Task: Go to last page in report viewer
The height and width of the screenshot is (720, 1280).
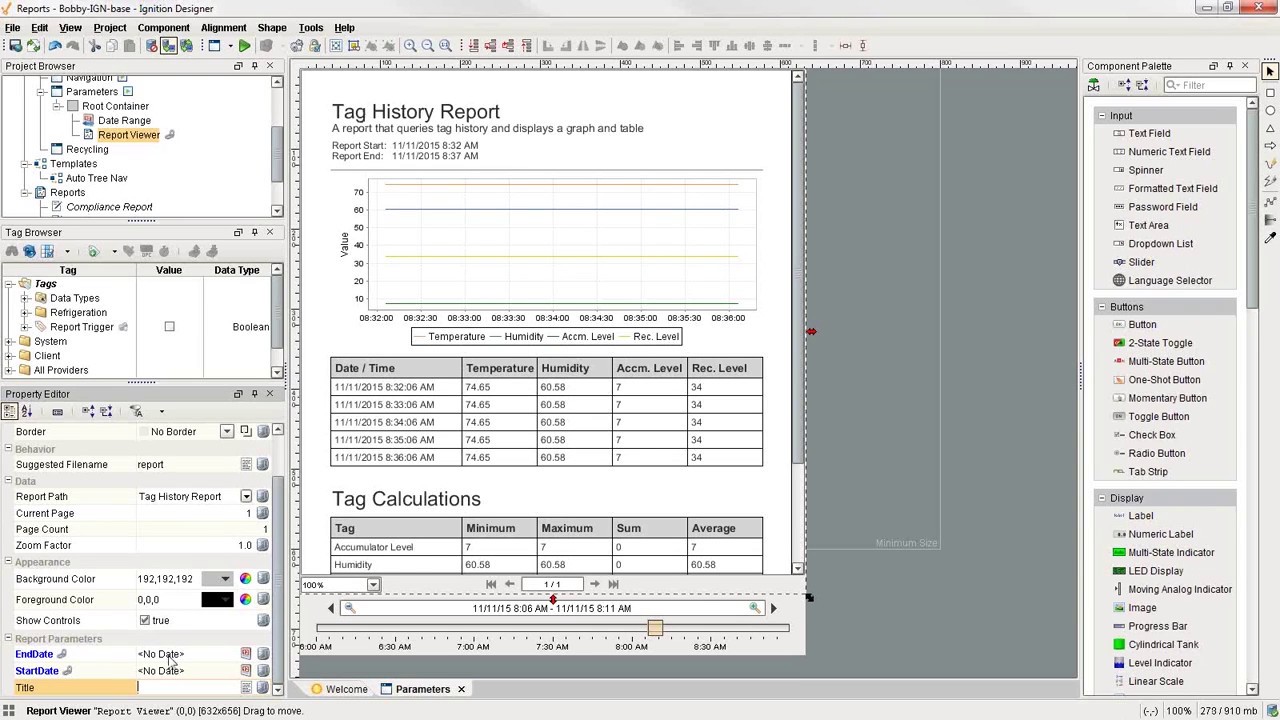Action: [613, 584]
